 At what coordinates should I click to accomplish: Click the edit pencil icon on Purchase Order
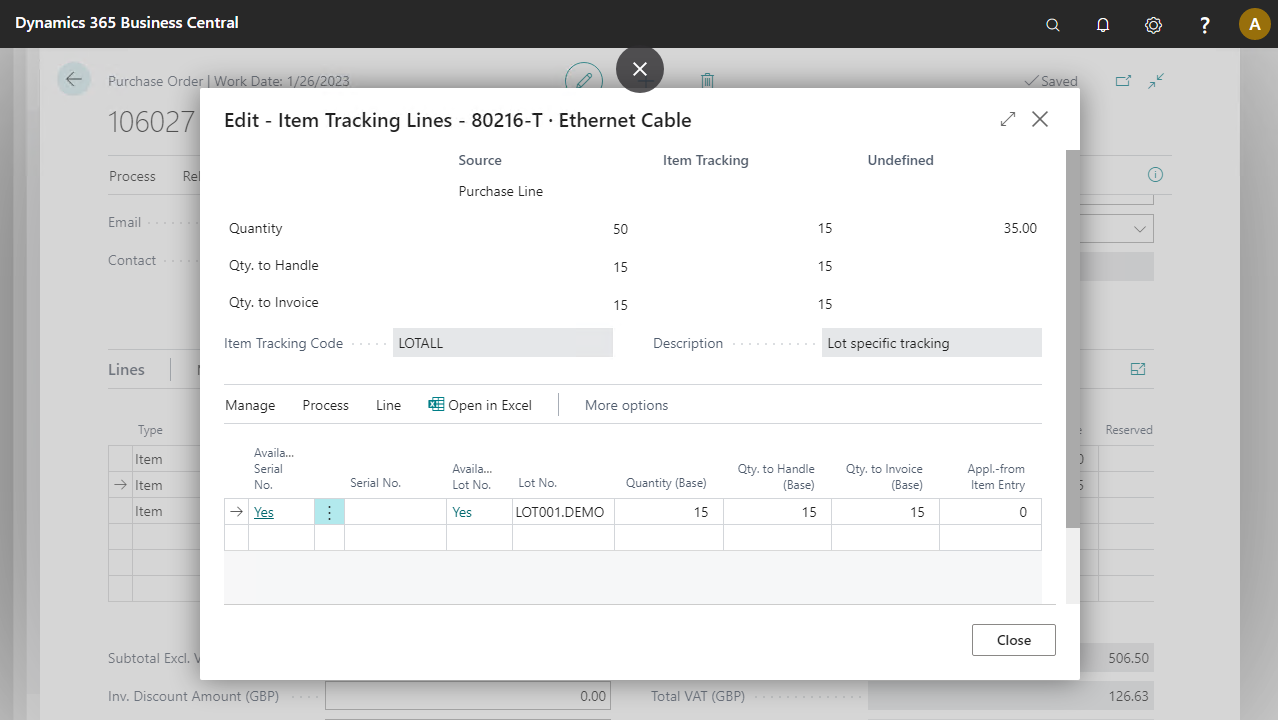pos(584,80)
